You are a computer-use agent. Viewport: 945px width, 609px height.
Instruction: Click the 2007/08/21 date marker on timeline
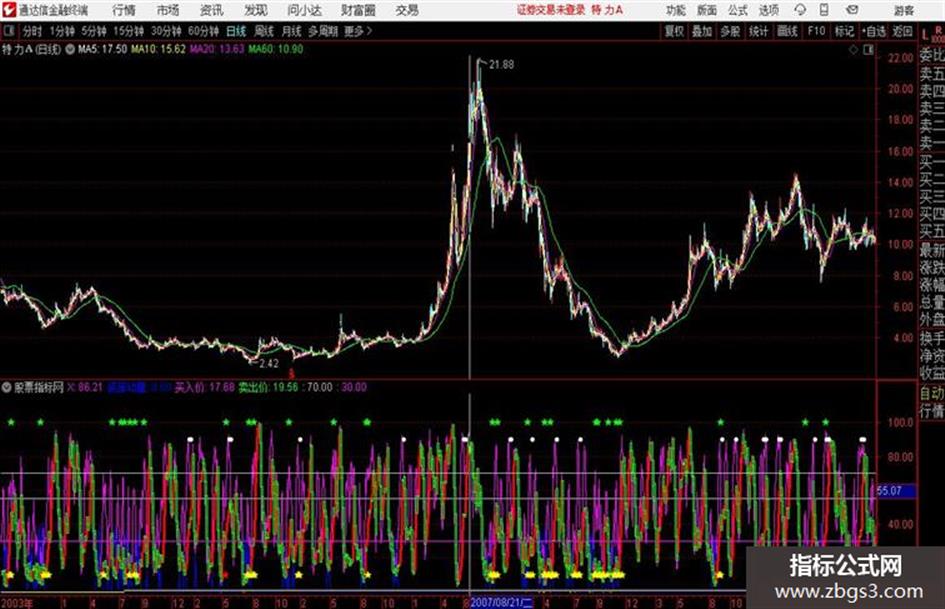pos(501,602)
